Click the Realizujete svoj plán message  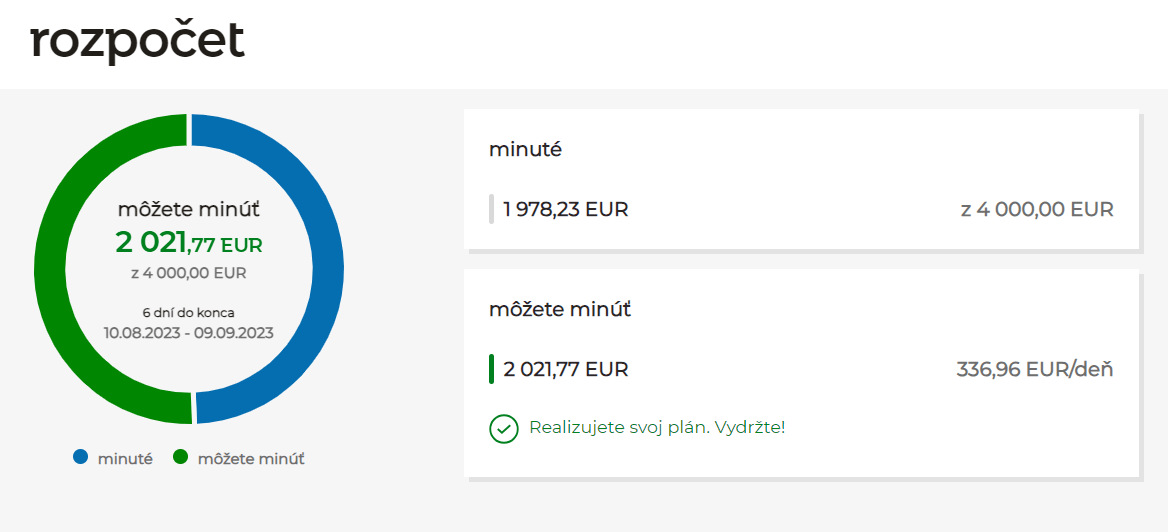[657, 428]
